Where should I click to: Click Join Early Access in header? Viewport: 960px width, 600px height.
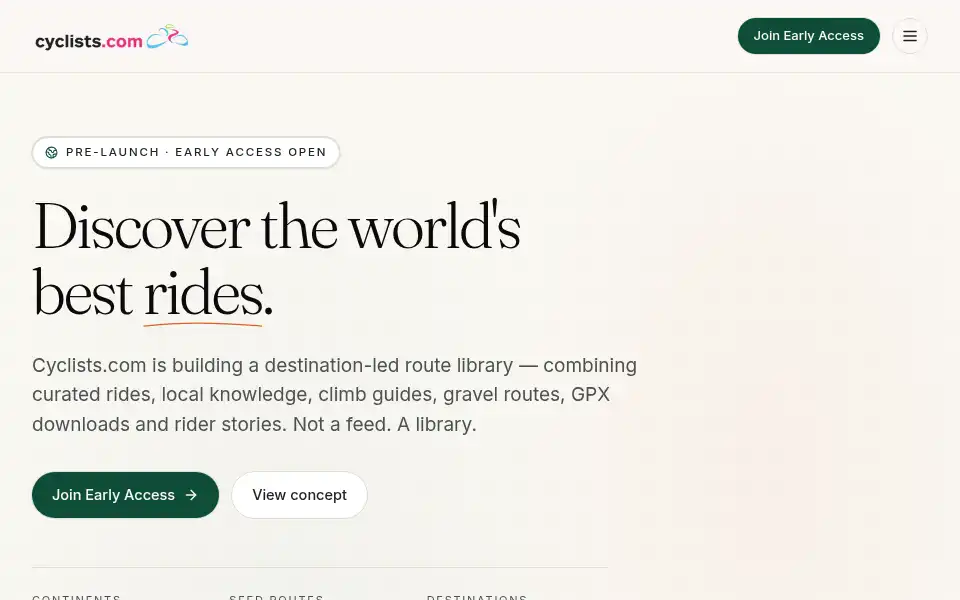click(x=808, y=36)
